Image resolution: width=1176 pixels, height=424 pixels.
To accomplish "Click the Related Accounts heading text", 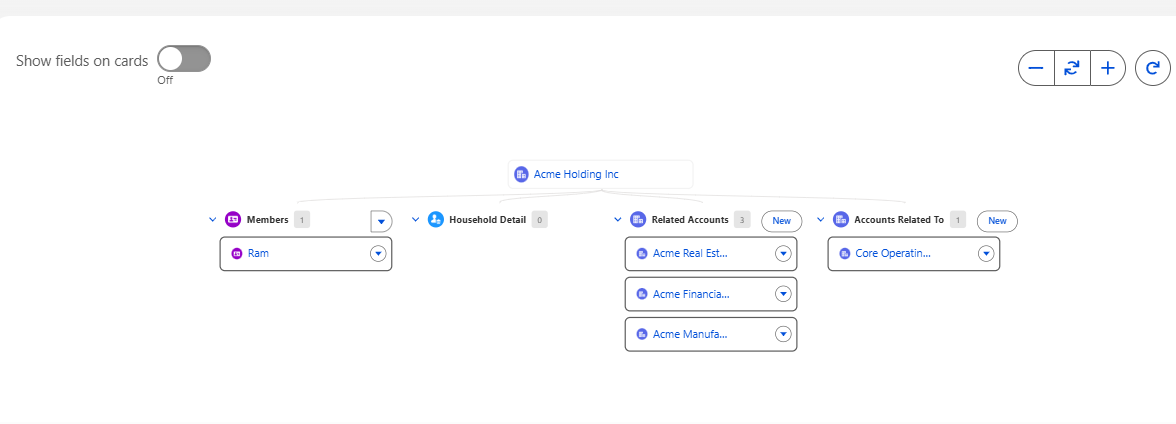I will pyautogui.click(x=690, y=220).
